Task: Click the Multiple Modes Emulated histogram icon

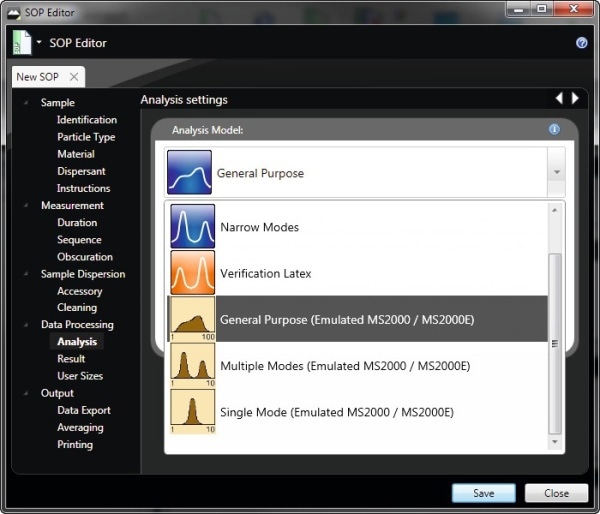Action: point(192,365)
